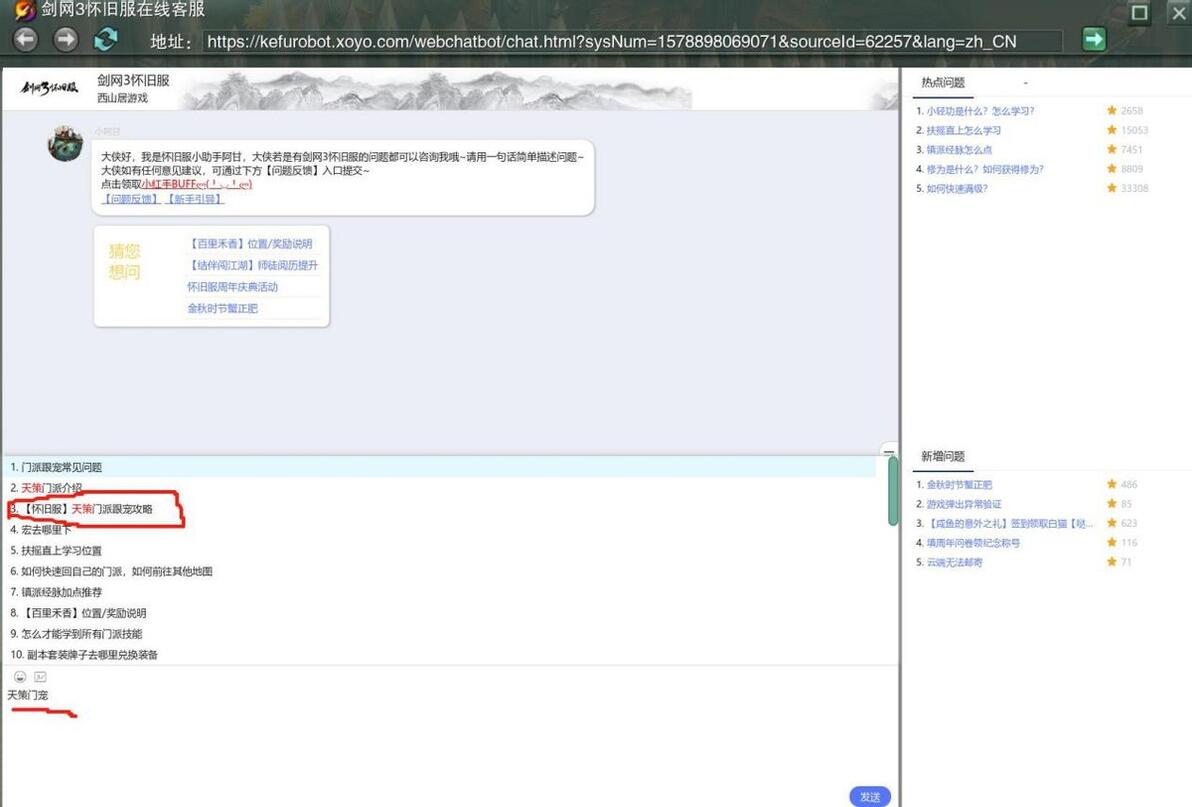Click the star next to 33308

[x=1111, y=188]
